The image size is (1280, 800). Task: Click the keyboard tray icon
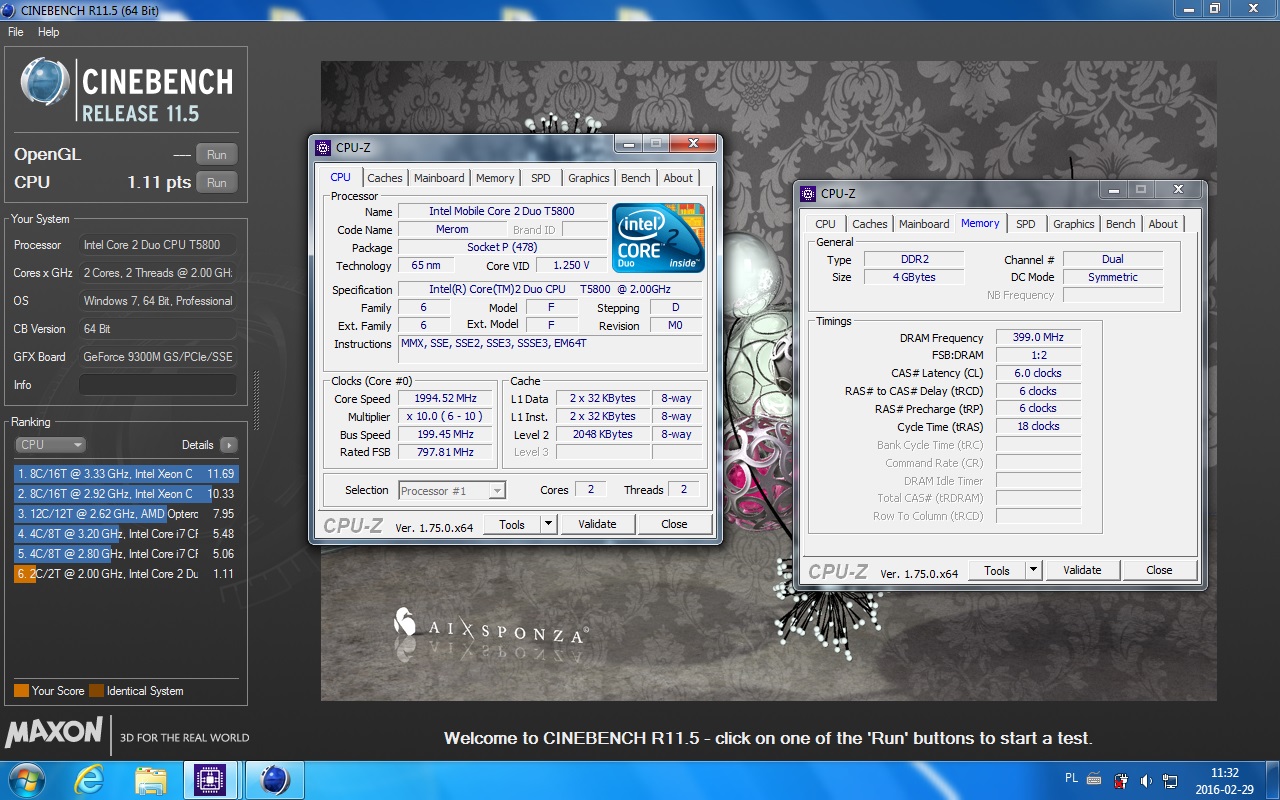pyautogui.click(x=1094, y=779)
